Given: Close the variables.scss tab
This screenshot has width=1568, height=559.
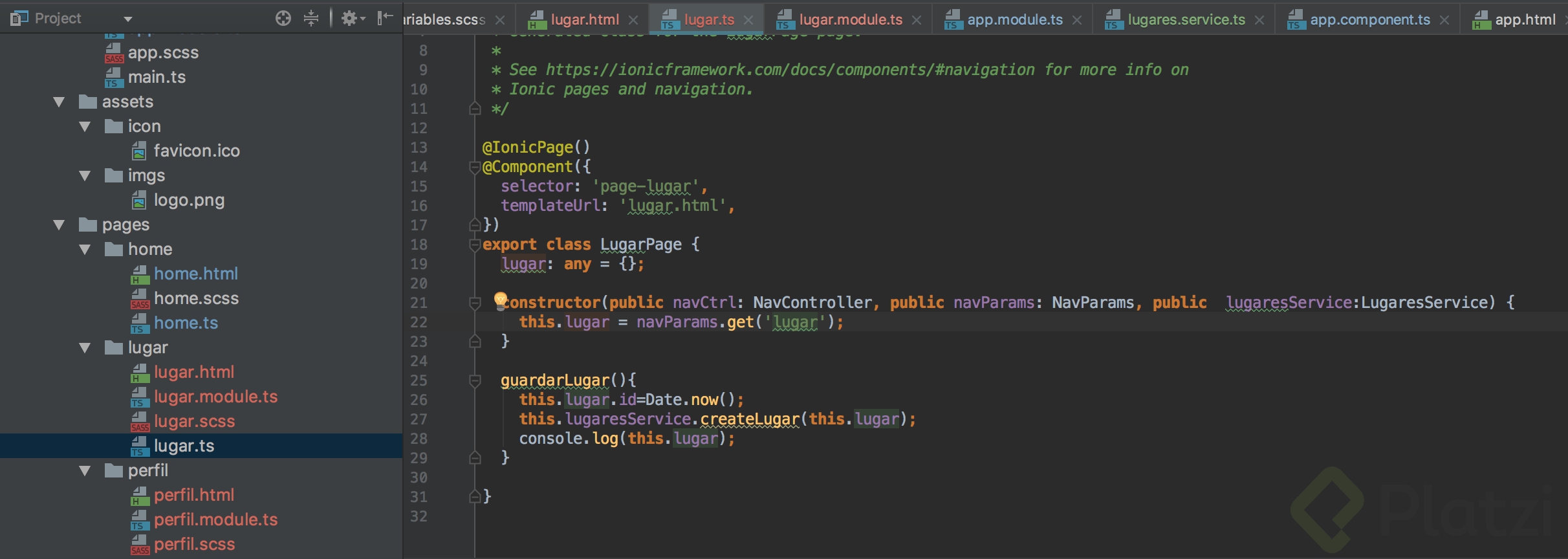Looking at the screenshot, I should click(x=500, y=20).
